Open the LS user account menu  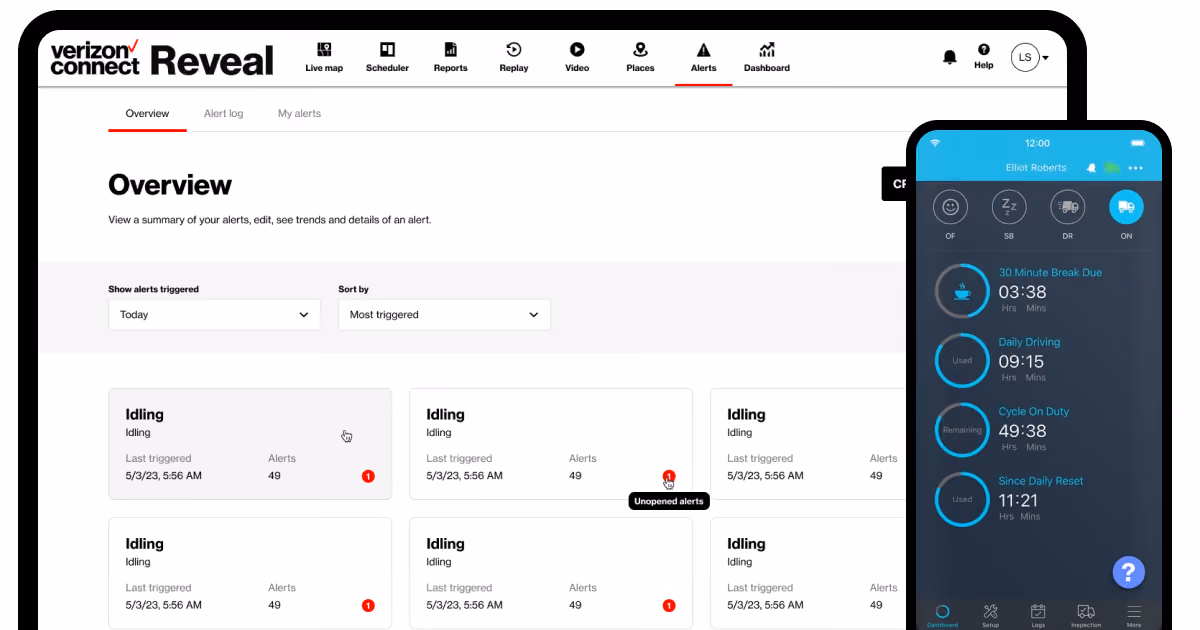(1030, 58)
